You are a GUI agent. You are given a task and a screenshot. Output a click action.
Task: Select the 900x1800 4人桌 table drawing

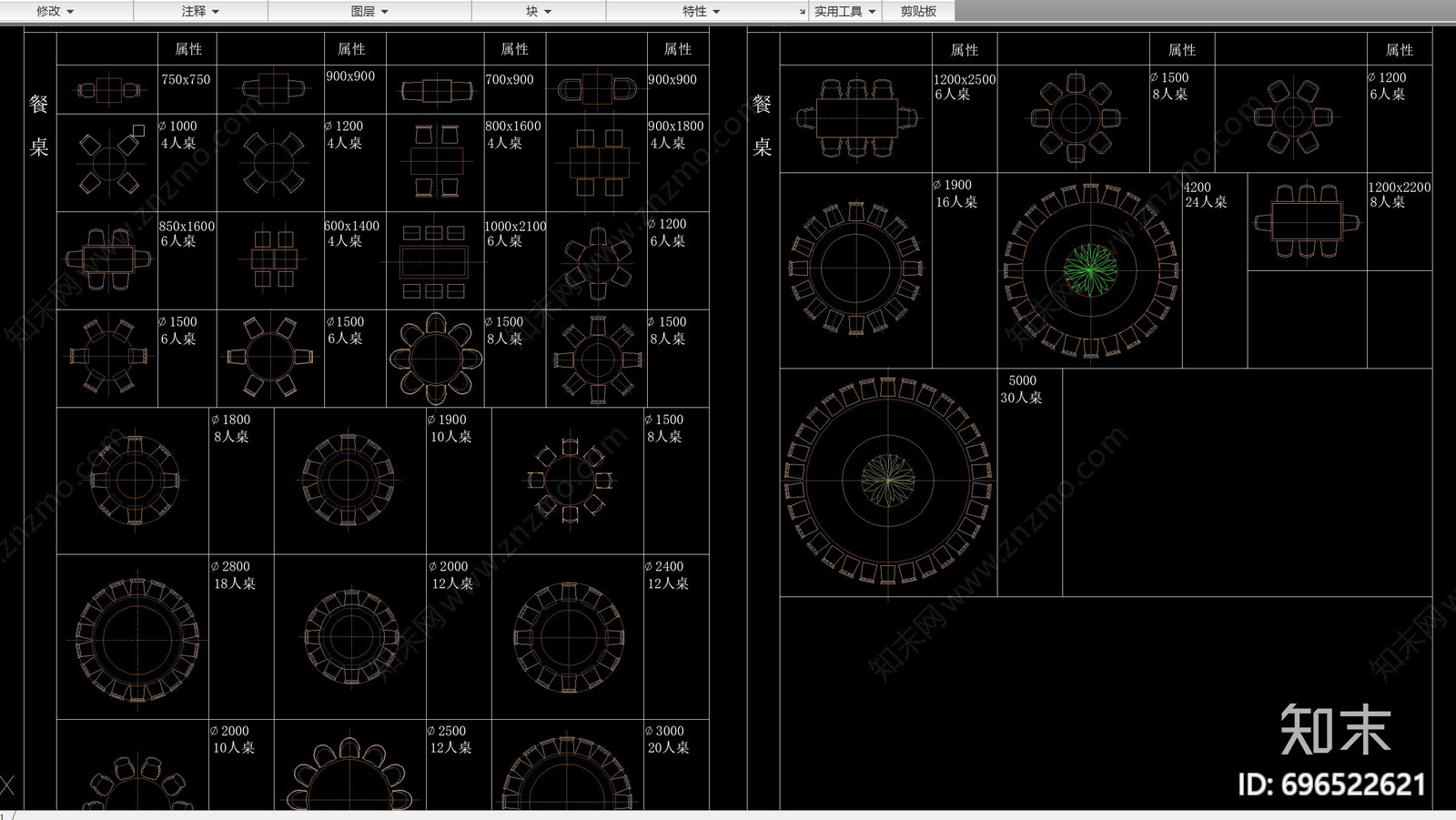(x=598, y=163)
